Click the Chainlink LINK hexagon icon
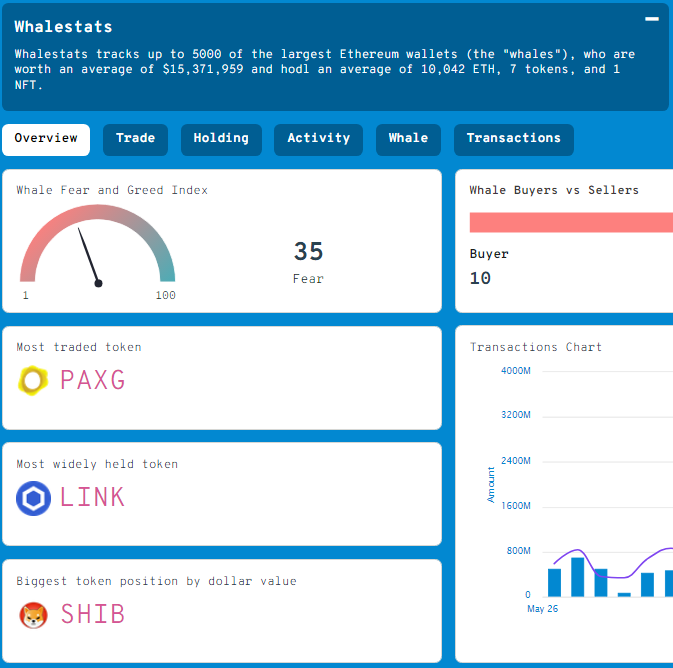The image size is (673, 668). pos(33,498)
